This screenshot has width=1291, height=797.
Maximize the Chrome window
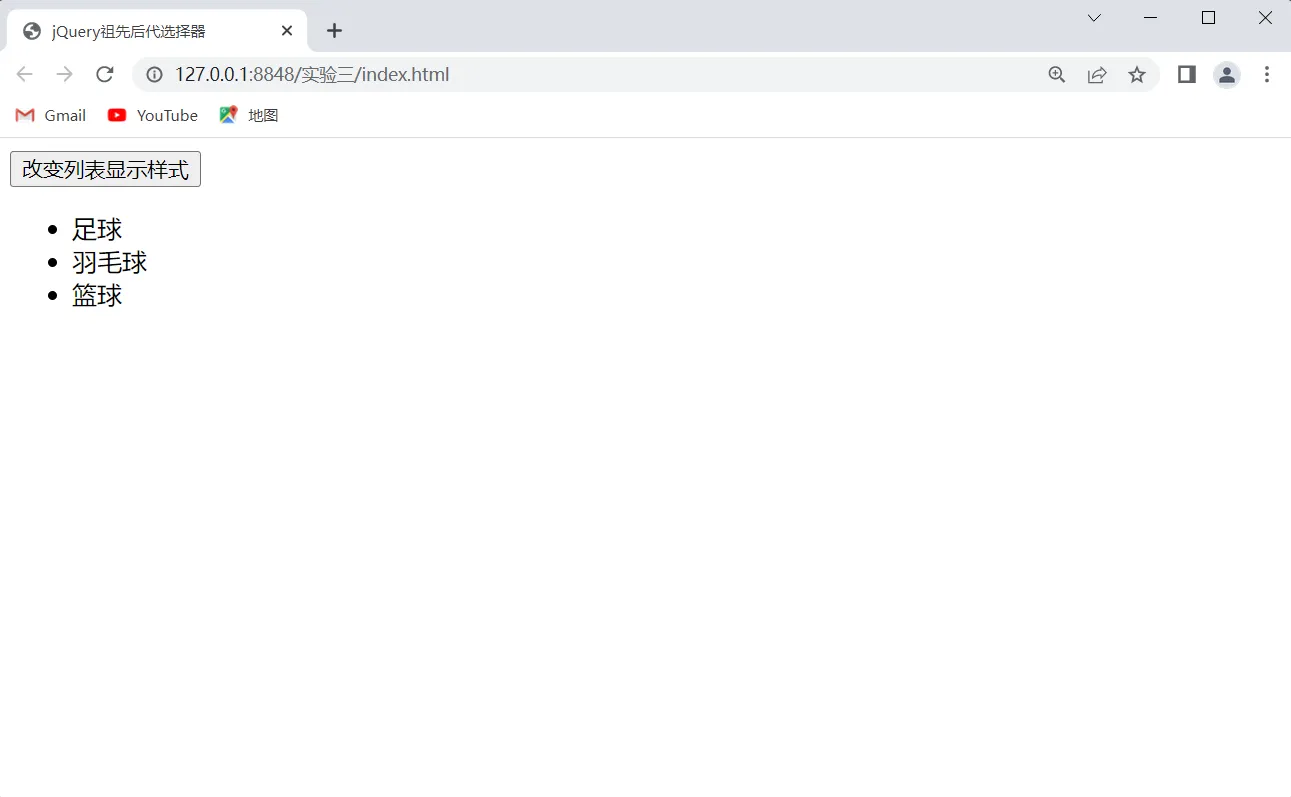tap(1208, 18)
